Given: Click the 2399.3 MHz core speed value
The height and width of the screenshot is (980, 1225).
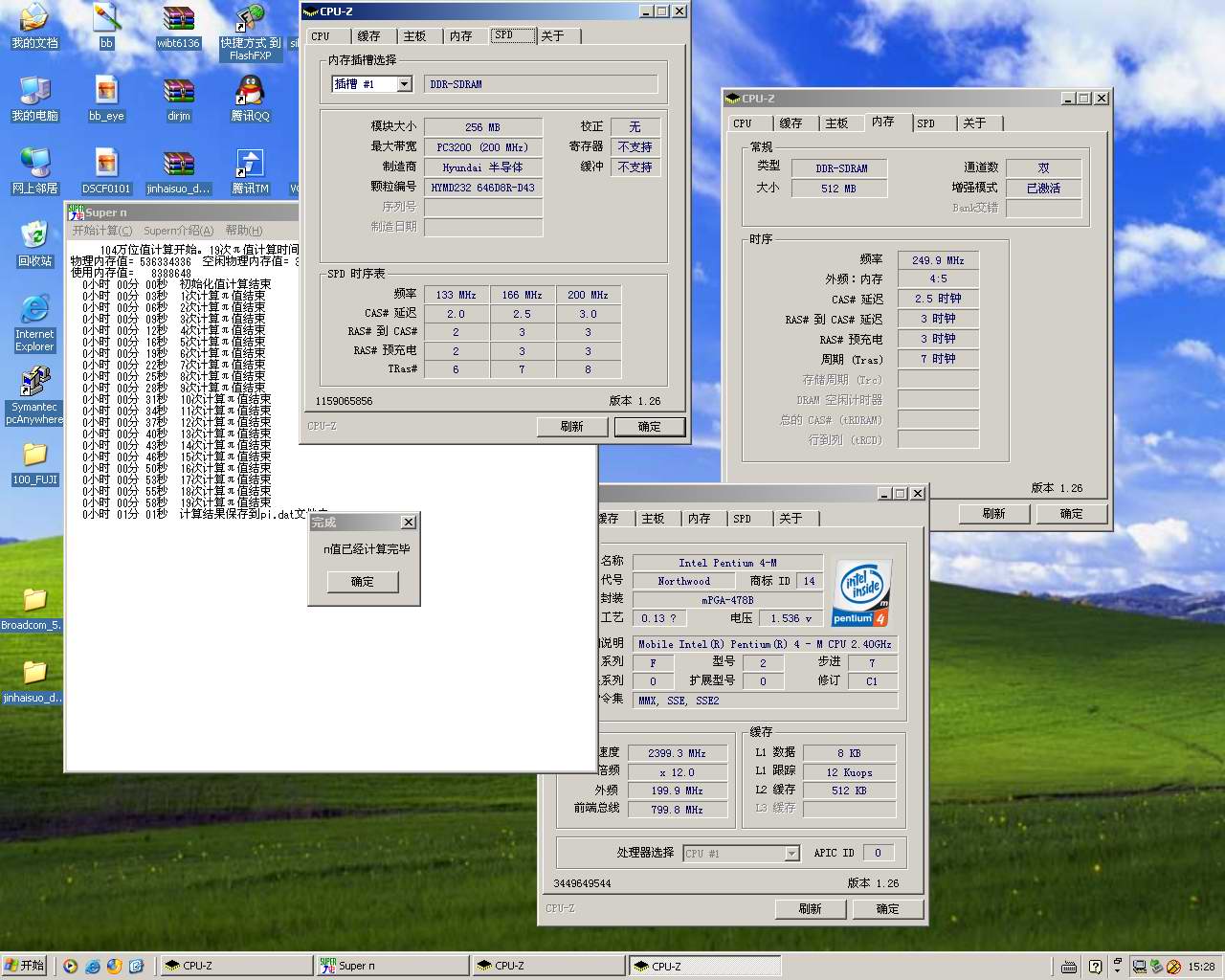Looking at the screenshot, I should pyautogui.click(x=677, y=753).
